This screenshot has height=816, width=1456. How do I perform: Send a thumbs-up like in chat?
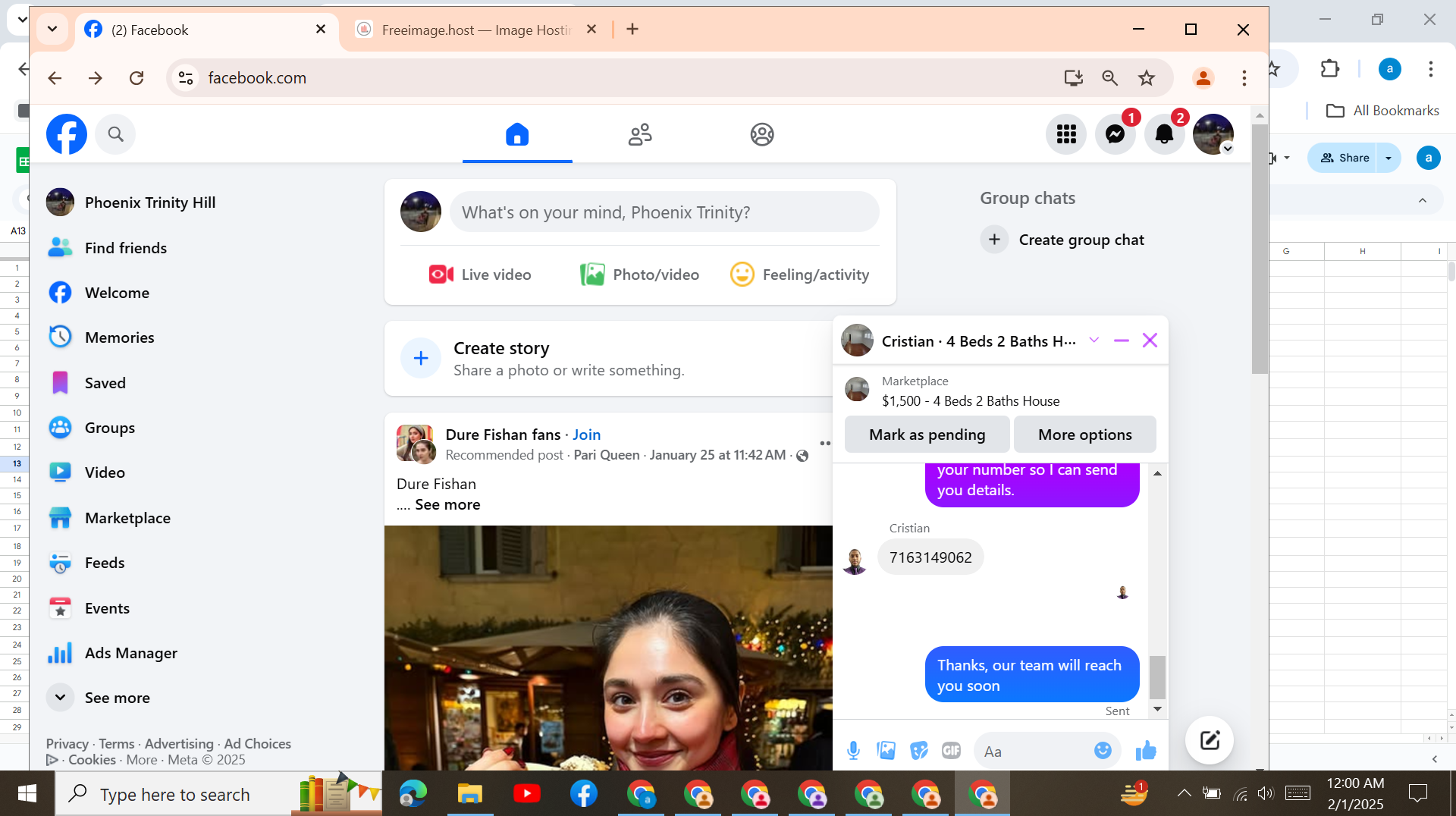point(1146,751)
